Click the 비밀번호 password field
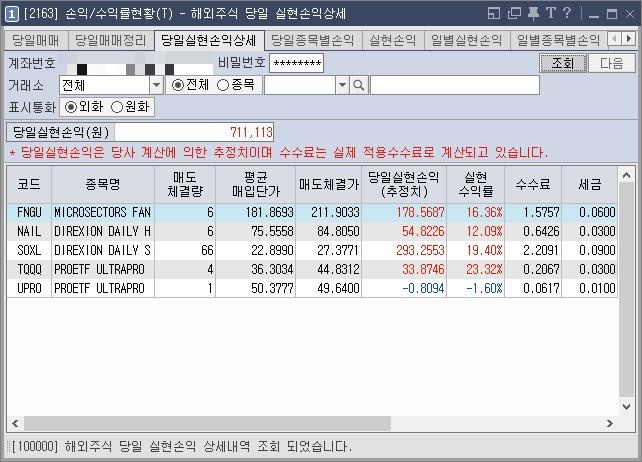The height and width of the screenshot is (462, 642). [x=296, y=63]
